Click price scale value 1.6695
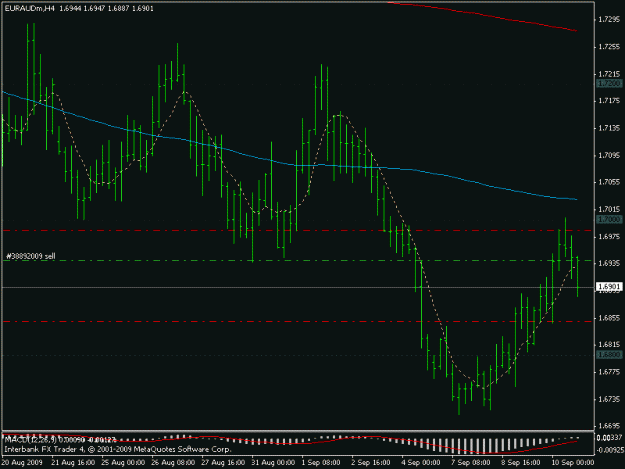The width and height of the screenshot is (625, 469). 609,426
